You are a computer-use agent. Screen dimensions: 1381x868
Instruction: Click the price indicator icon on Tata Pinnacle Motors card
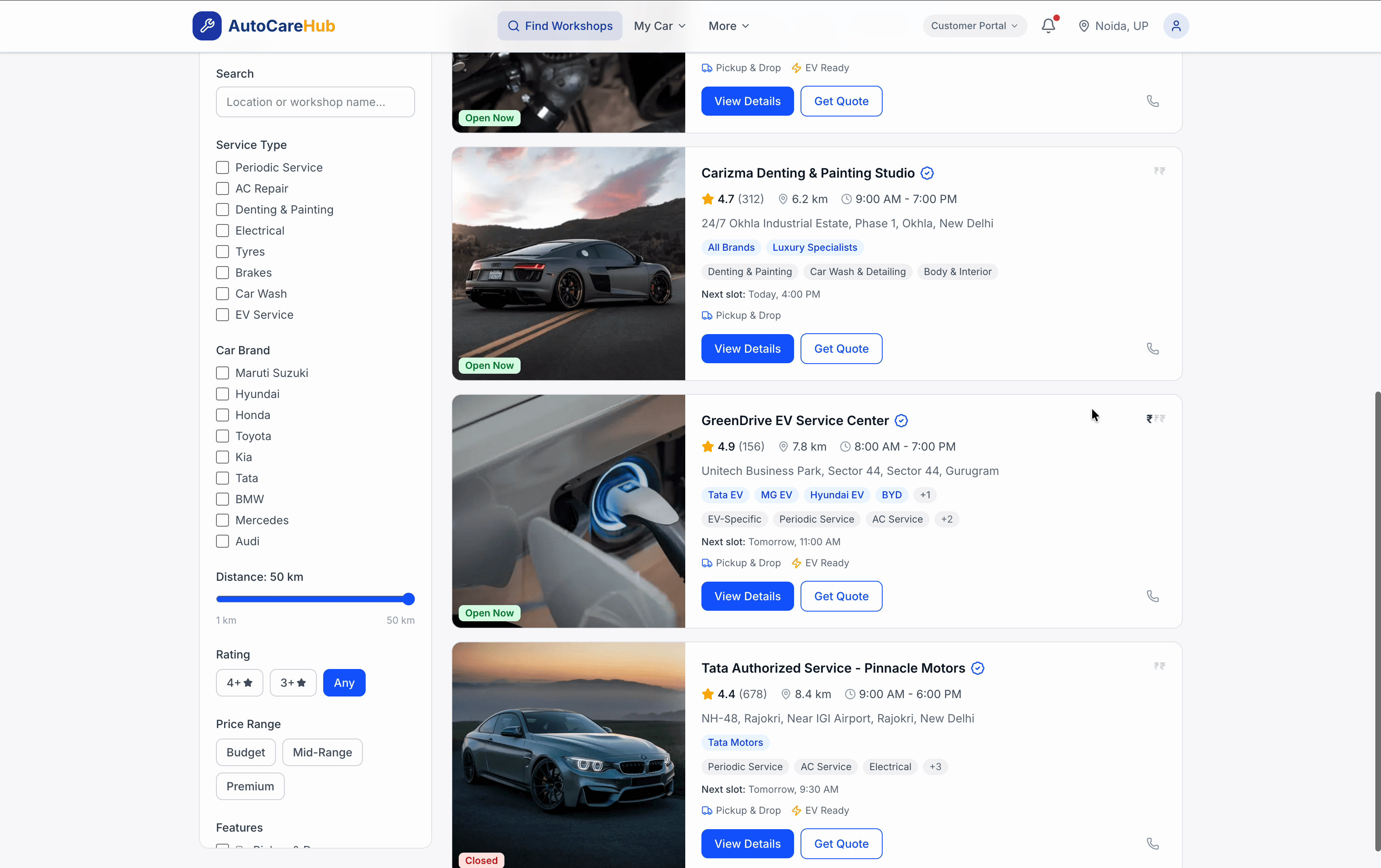click(1159, 666)
